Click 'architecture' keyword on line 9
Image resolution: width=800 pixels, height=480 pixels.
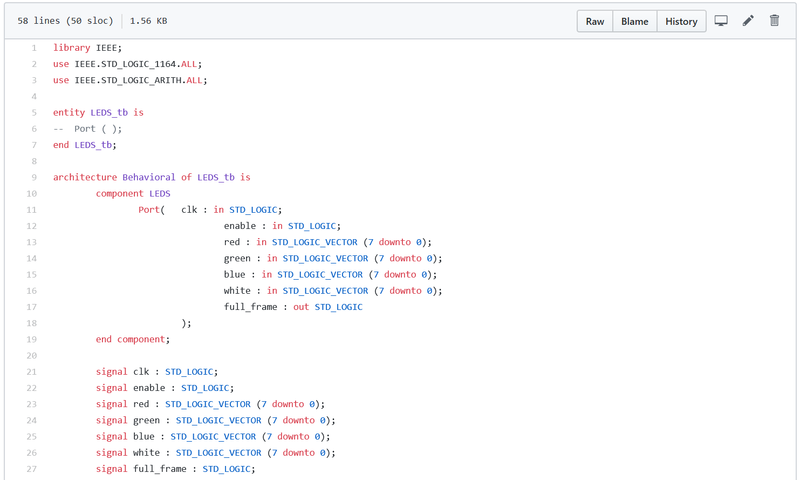(x=85, y=178)
